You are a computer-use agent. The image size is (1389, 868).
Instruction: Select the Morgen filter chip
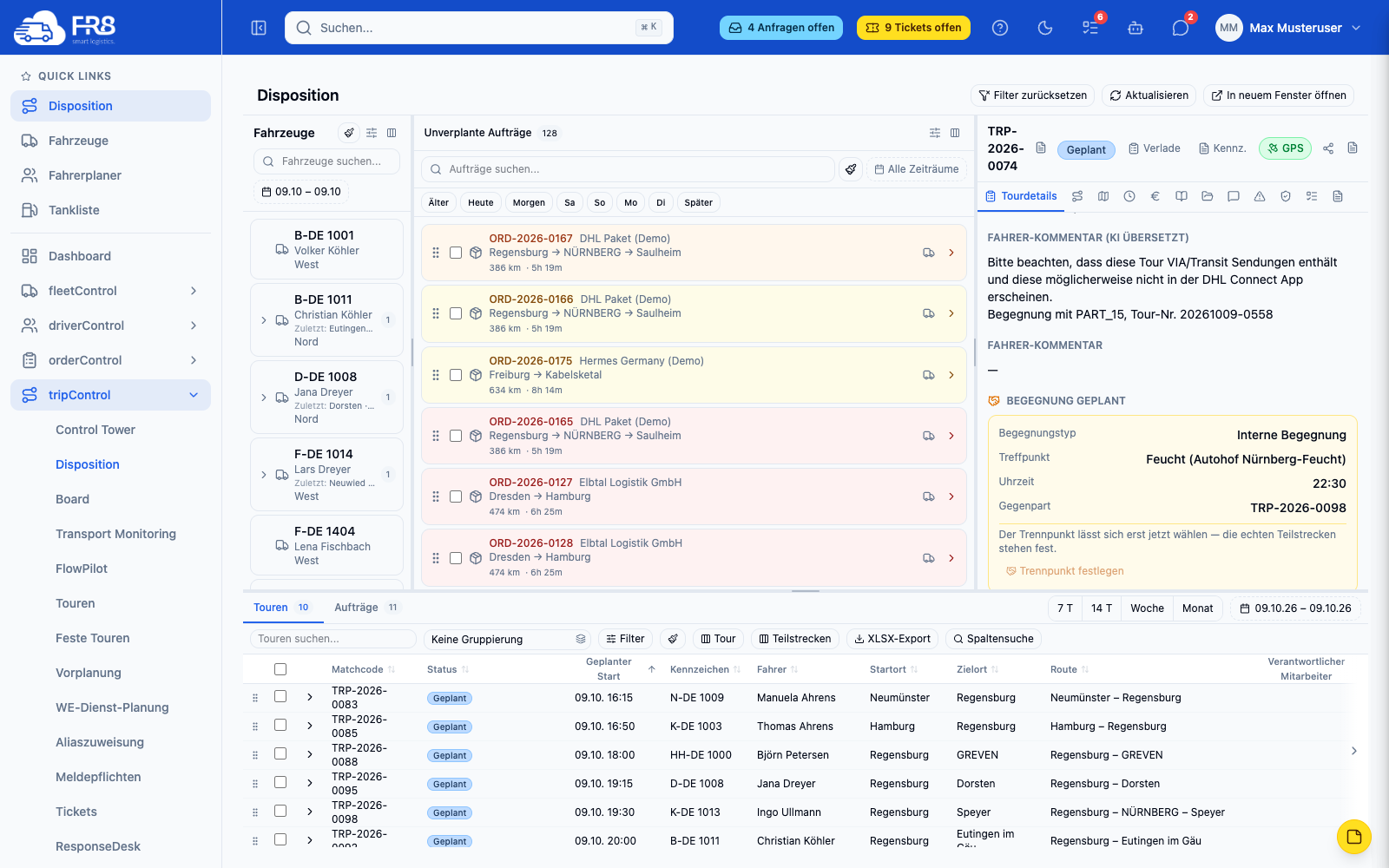coord(529,202)
